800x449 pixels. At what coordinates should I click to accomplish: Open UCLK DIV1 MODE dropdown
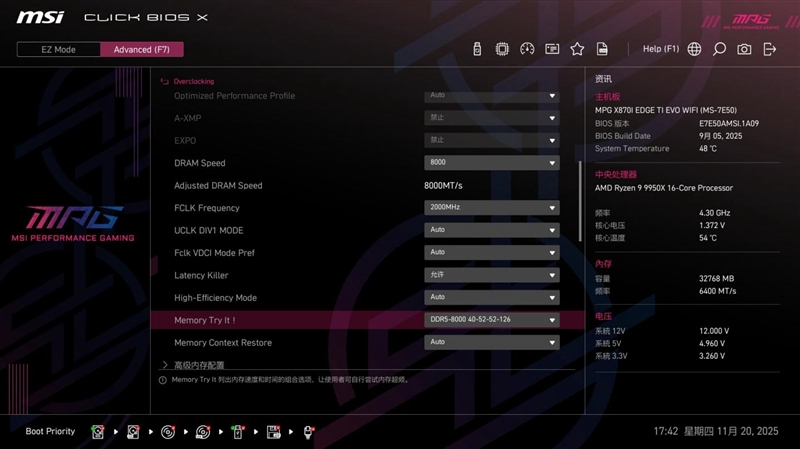click(492, 230)
